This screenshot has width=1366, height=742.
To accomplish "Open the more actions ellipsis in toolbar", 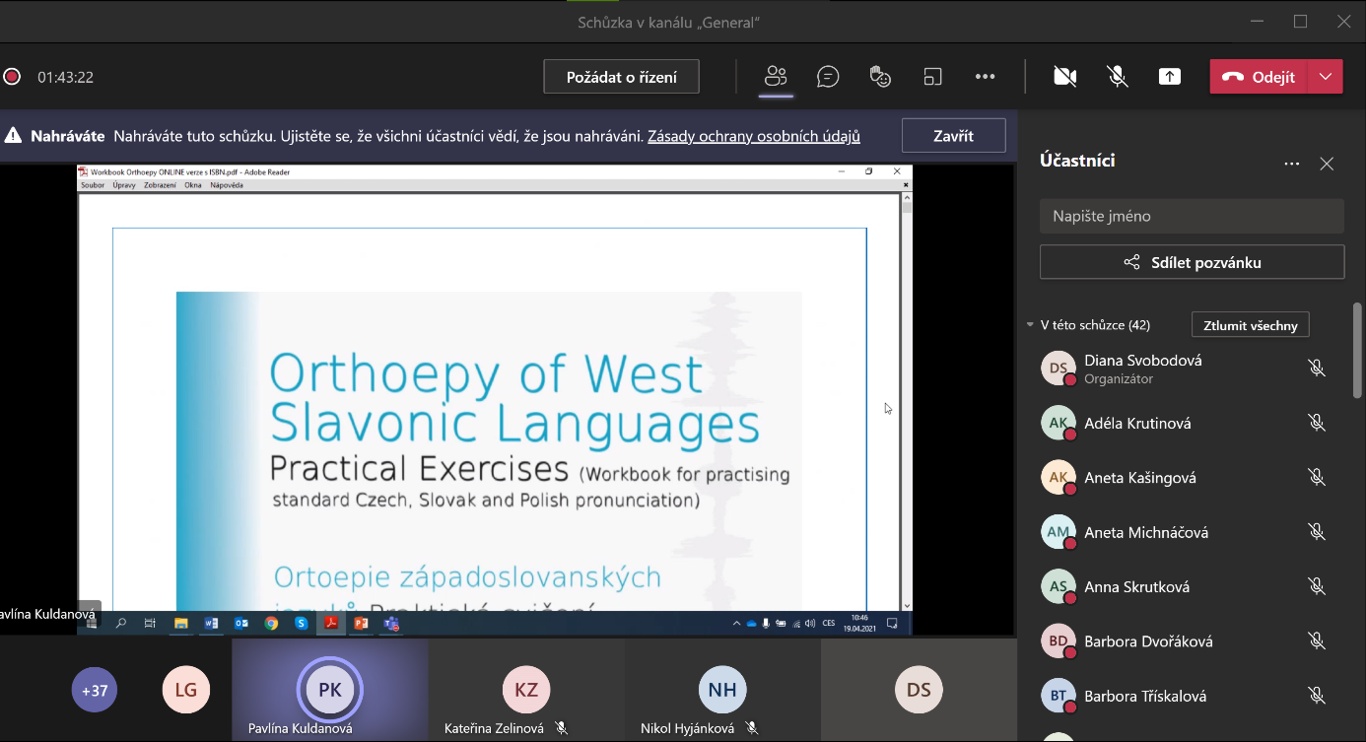I will pos(985,77).
